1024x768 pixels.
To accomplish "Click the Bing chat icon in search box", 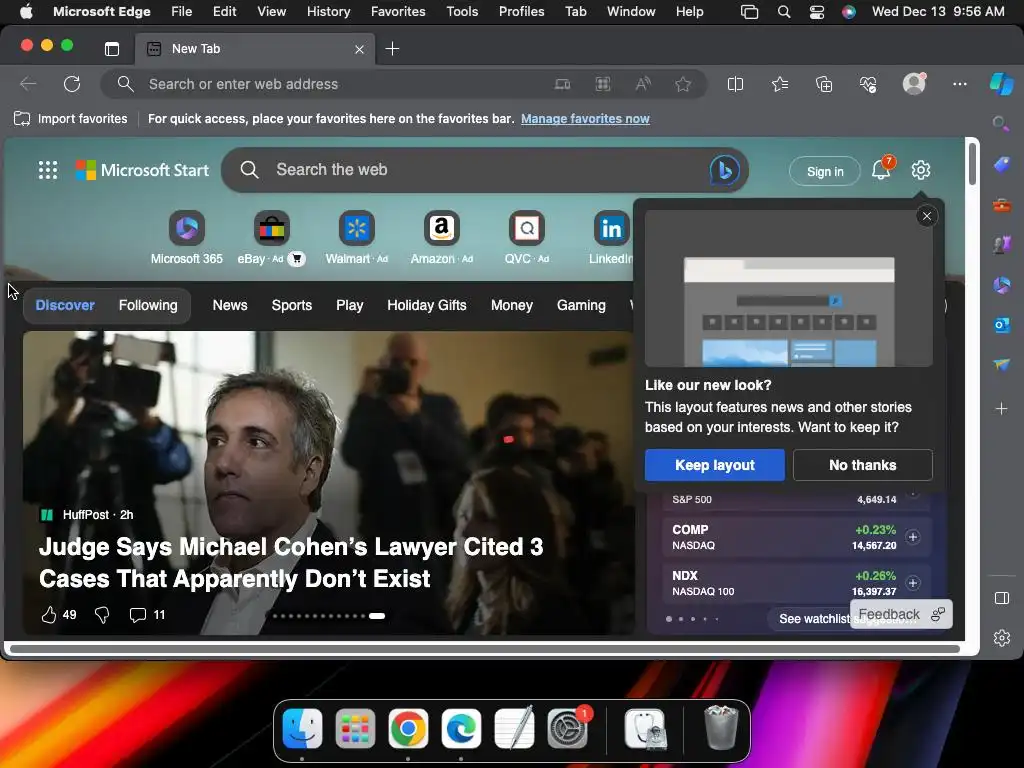I will tap(724, 170).
